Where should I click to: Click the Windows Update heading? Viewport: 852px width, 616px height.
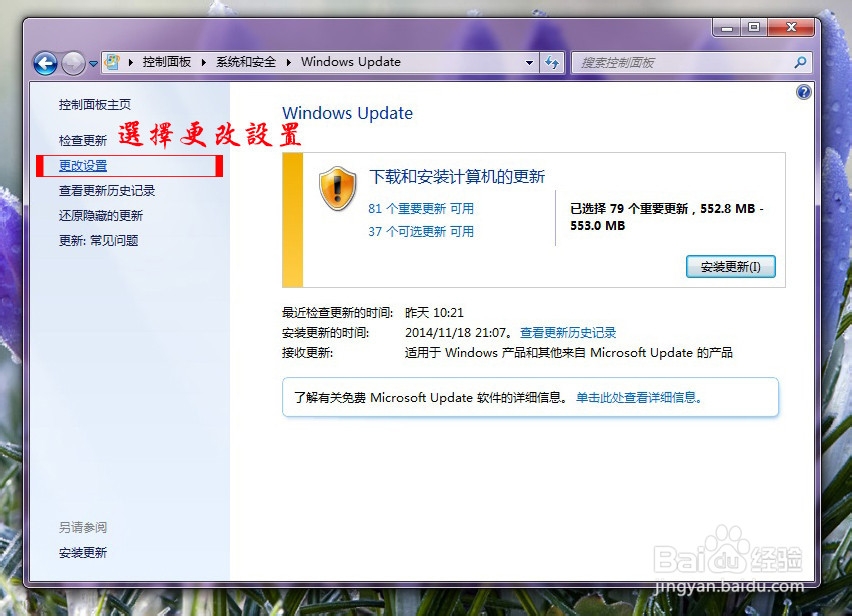[348, 113]
